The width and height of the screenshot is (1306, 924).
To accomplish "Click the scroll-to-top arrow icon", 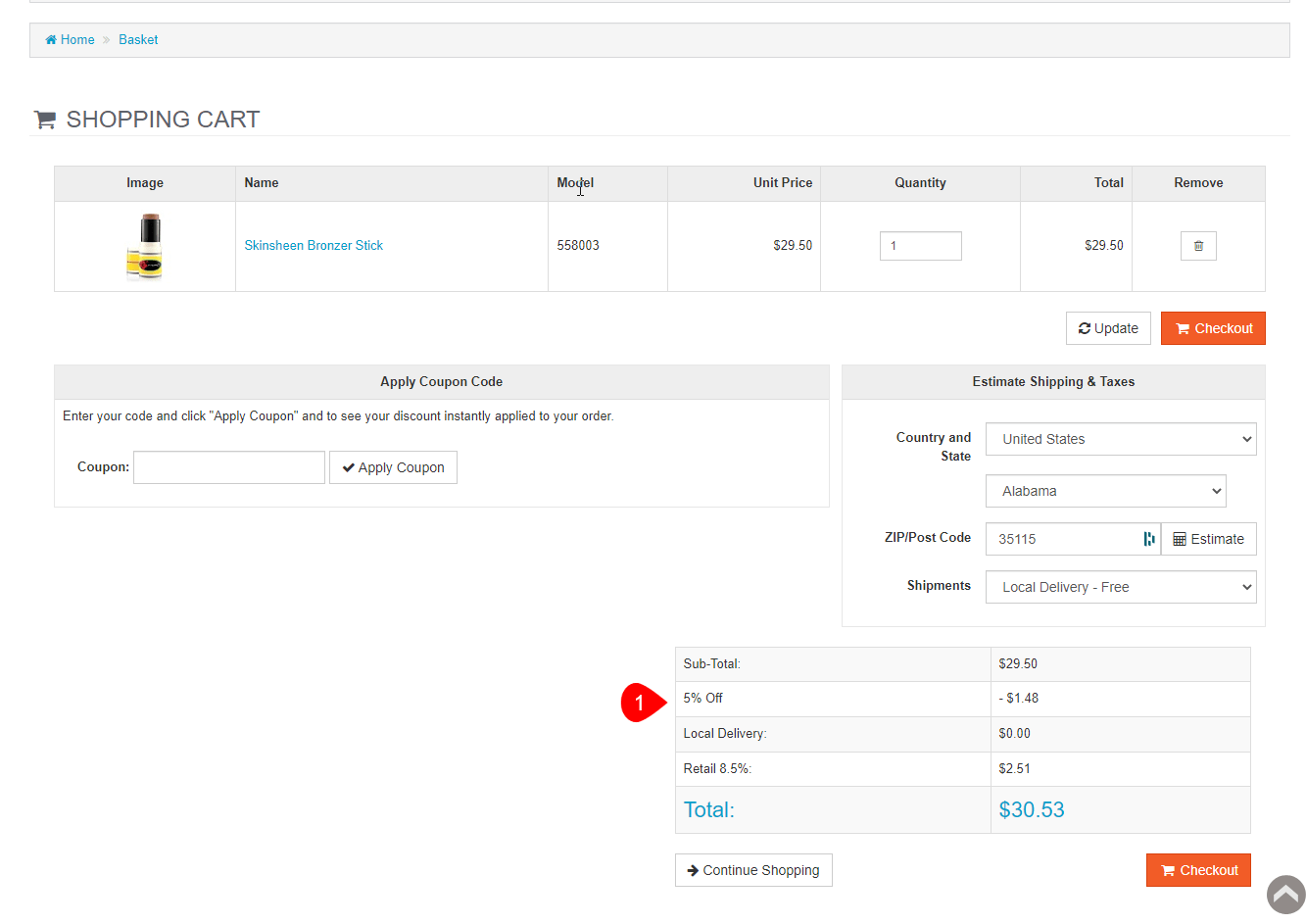I will coord(1285,895).
